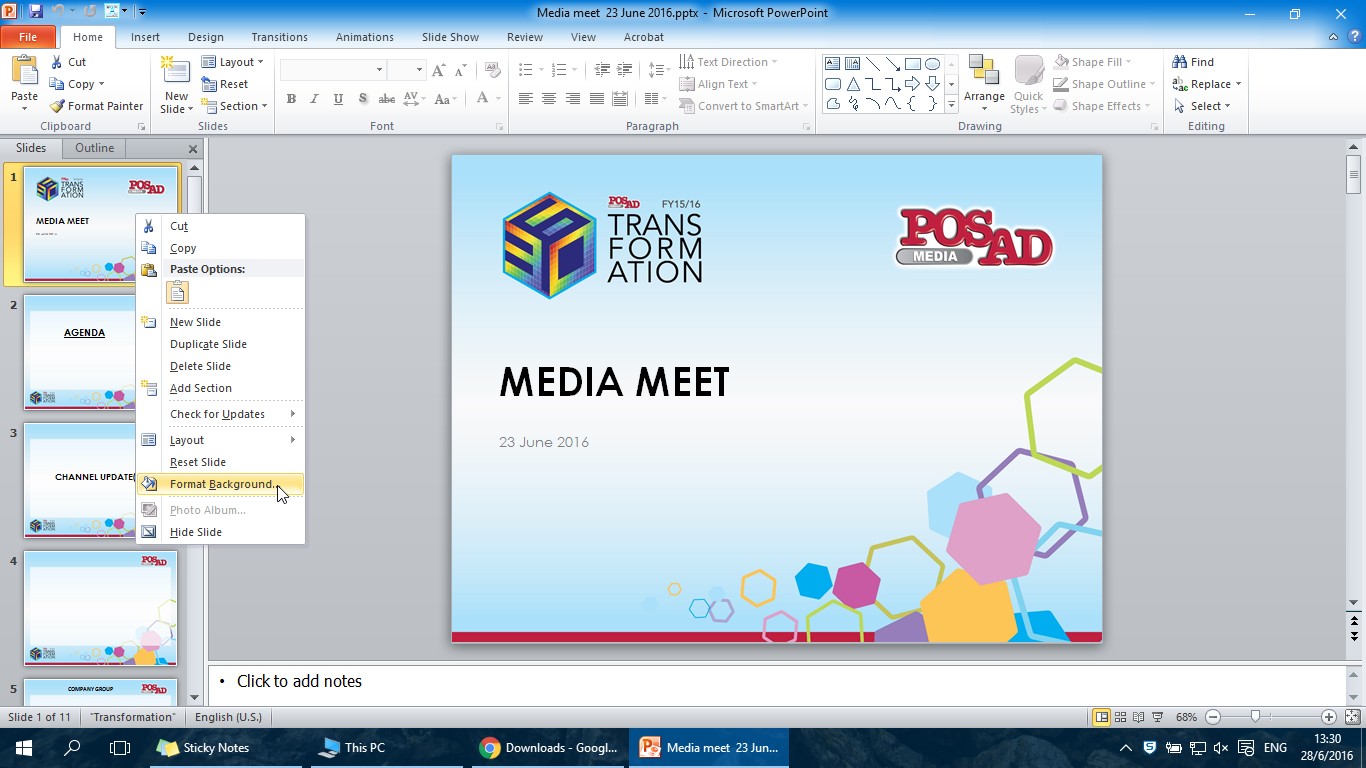Open the Quick Styles gallery
The image size is (1366, 768).
pos(1028,85)
